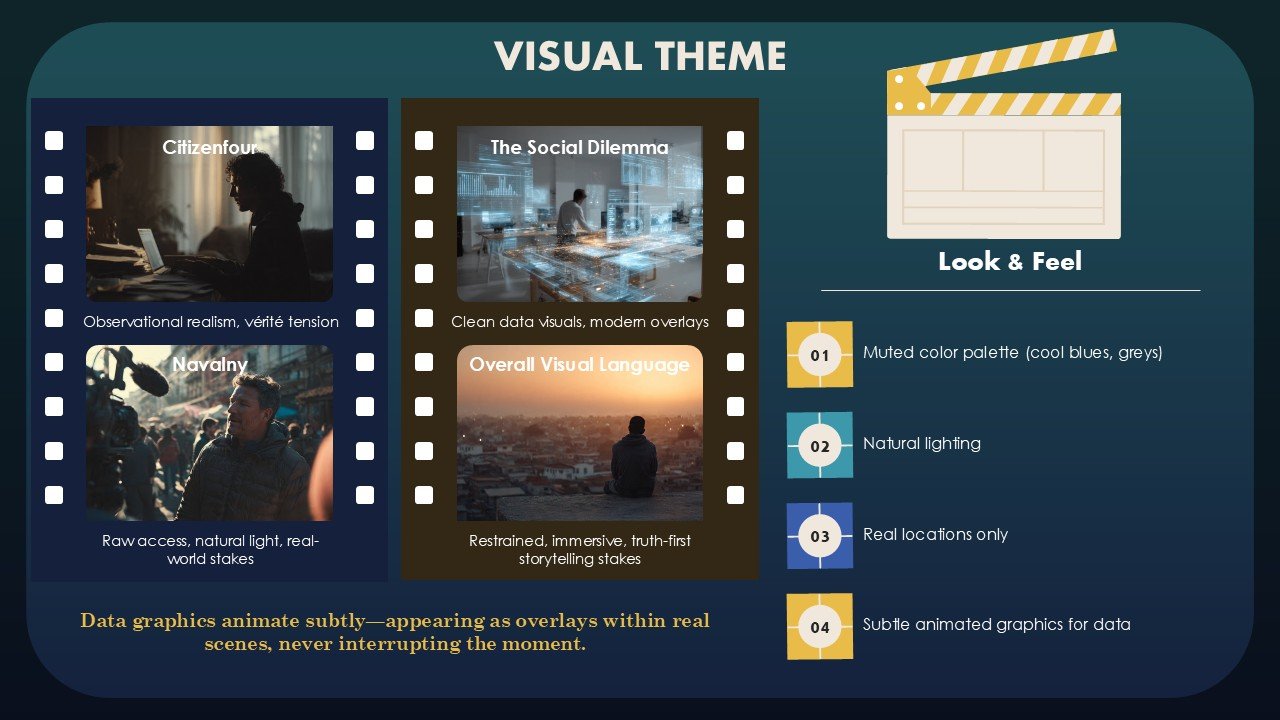Select the yellow 04 numbered badge
Image resolution: width=1280 pixels, height=720 pixels.
click(x=819, y=627)
